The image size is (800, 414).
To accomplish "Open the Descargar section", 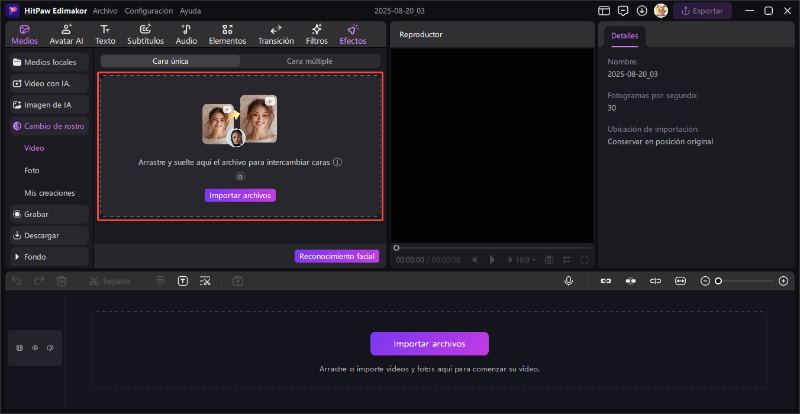I will pyautogui.click(x=49, y=236).
